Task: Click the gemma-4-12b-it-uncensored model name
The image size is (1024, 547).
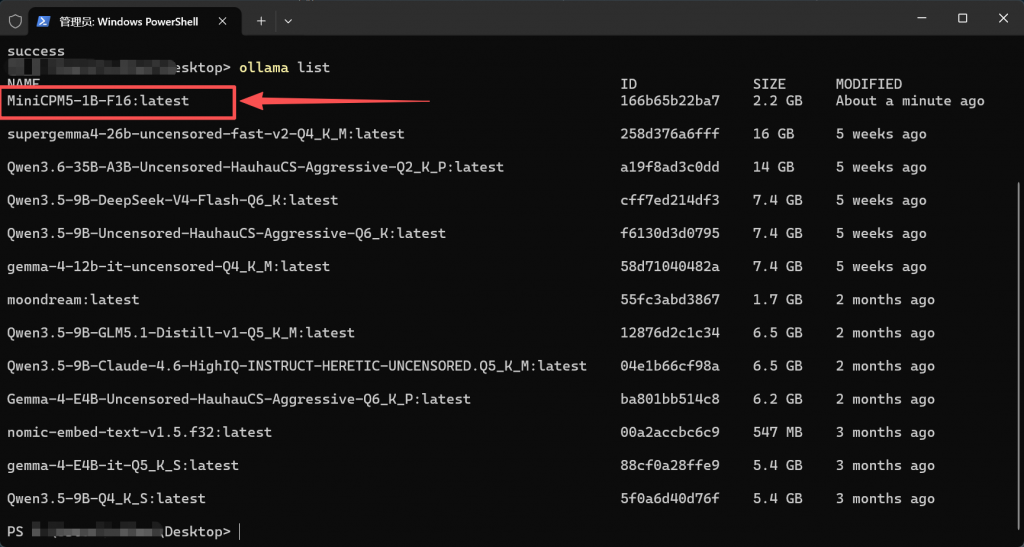Action: coord(168,266)
